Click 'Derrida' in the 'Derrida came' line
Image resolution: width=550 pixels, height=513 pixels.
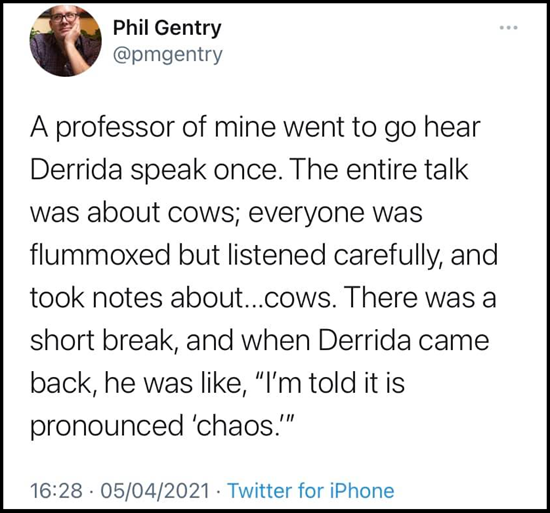(x=364, y=340)
